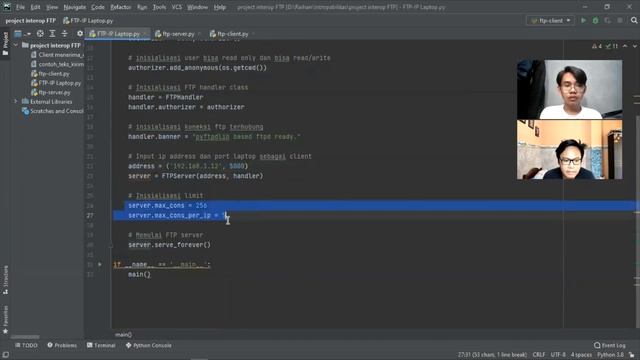Screen dimensions: 640x360
Task: Open the Tools menu
Action: [x=159, y=7]
